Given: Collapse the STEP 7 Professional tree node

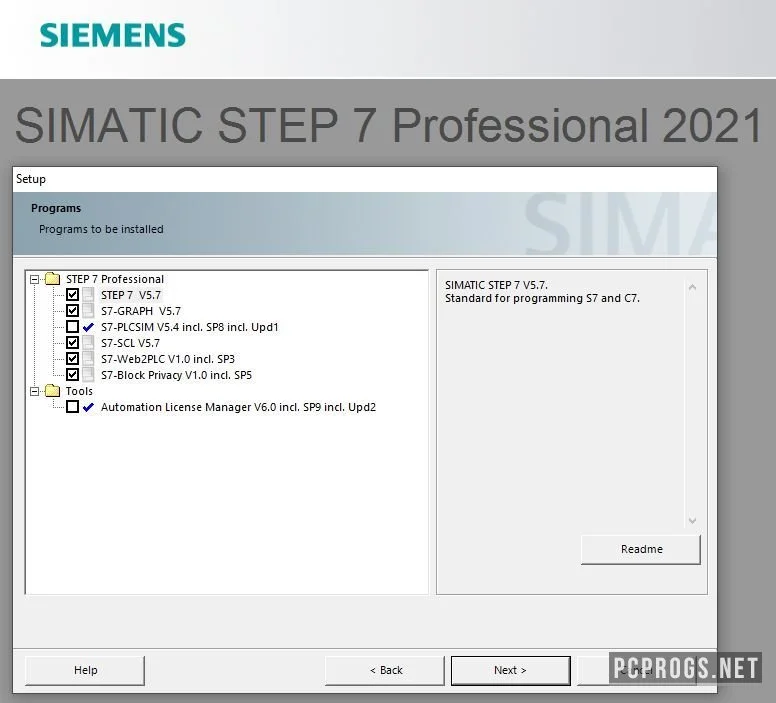Looking at the screenshot, I should click(x=34, y=279).
